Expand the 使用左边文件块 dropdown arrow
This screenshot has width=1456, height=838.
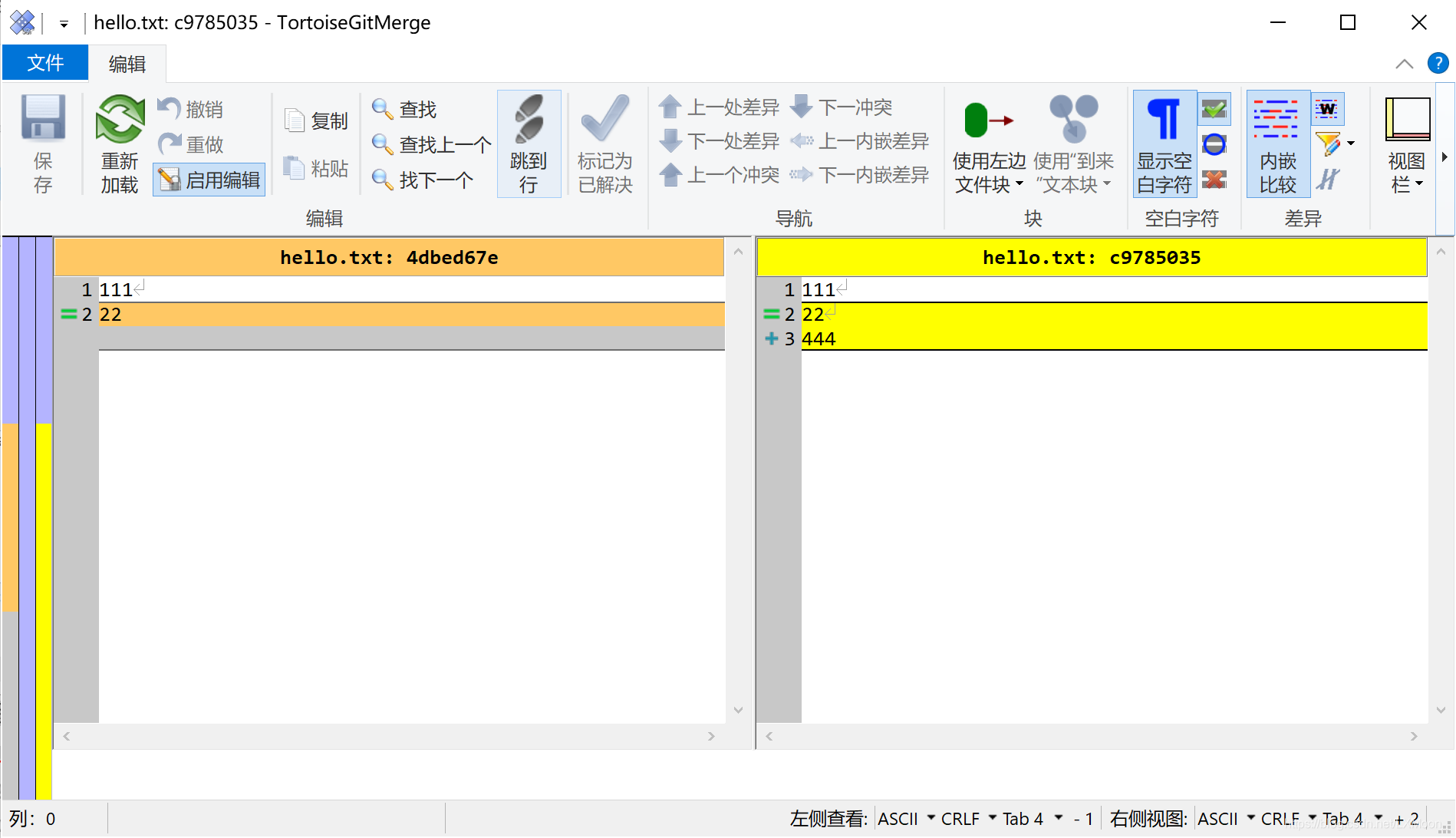tap(1020, 184)
